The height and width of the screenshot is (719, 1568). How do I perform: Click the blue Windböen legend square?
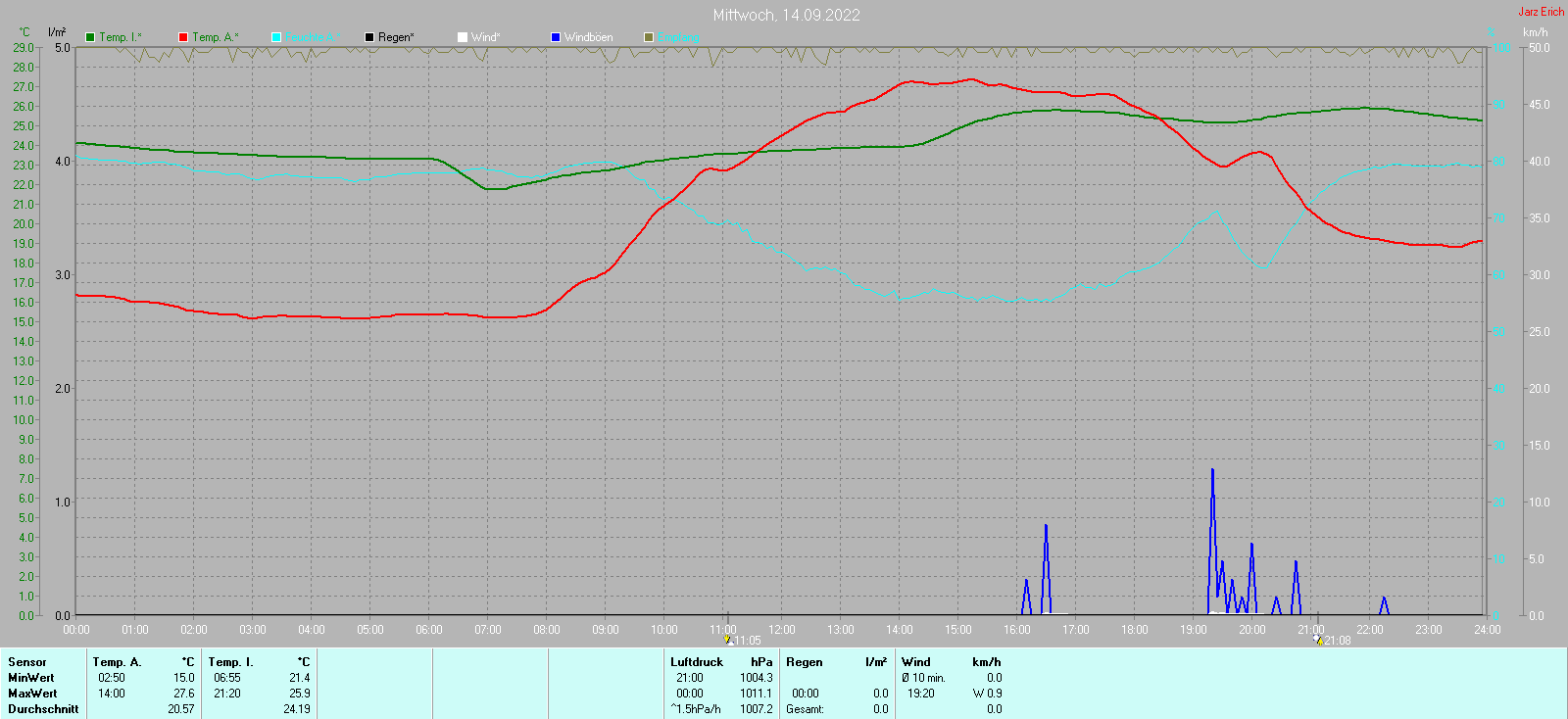click(556, 37)
